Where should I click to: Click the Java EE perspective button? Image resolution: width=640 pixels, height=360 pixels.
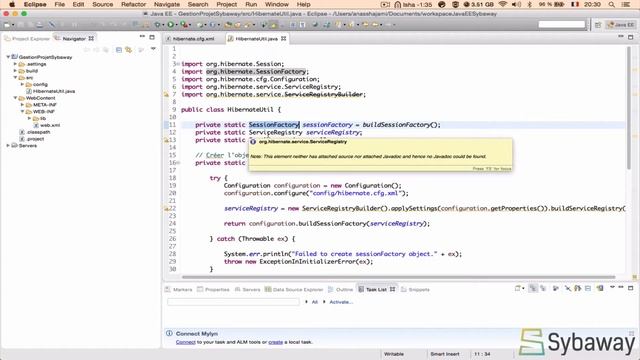pos(620,25)
